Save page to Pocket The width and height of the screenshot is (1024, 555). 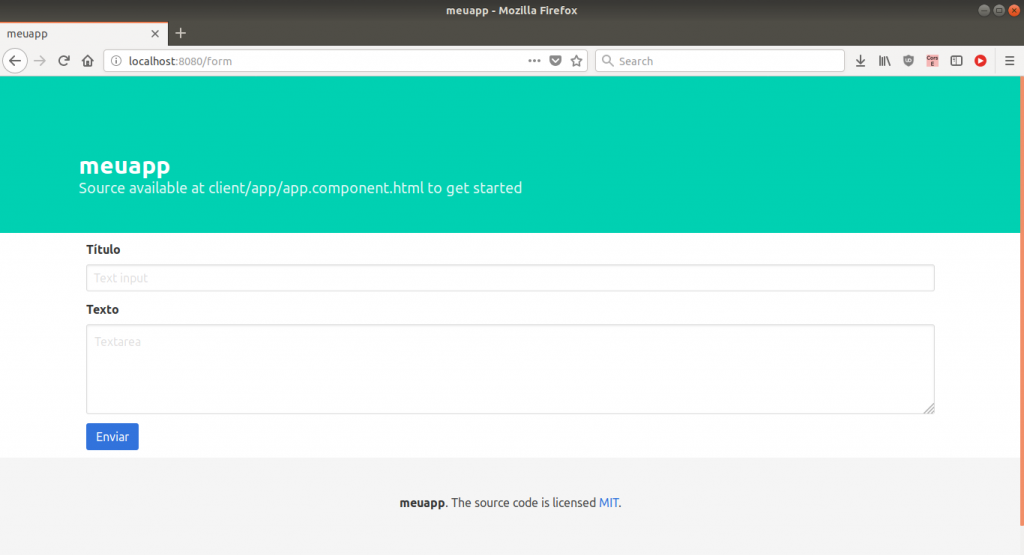pyautogui.click(x=556, y=61)
